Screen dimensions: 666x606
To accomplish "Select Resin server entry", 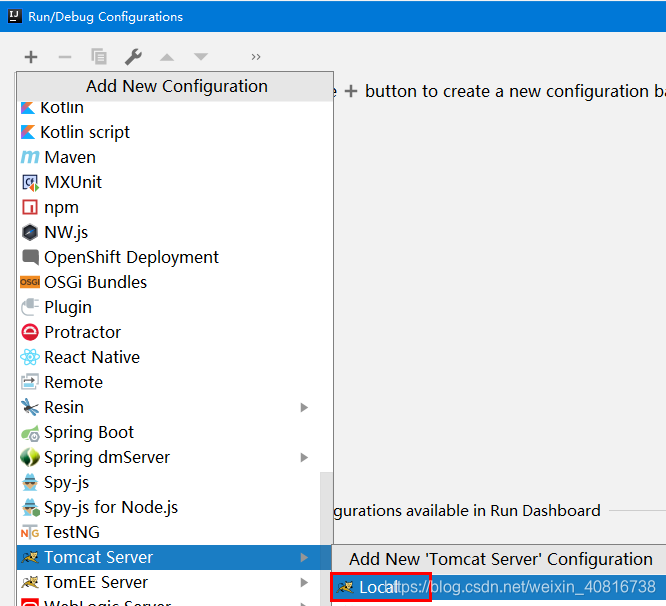I will click(175, 407).
